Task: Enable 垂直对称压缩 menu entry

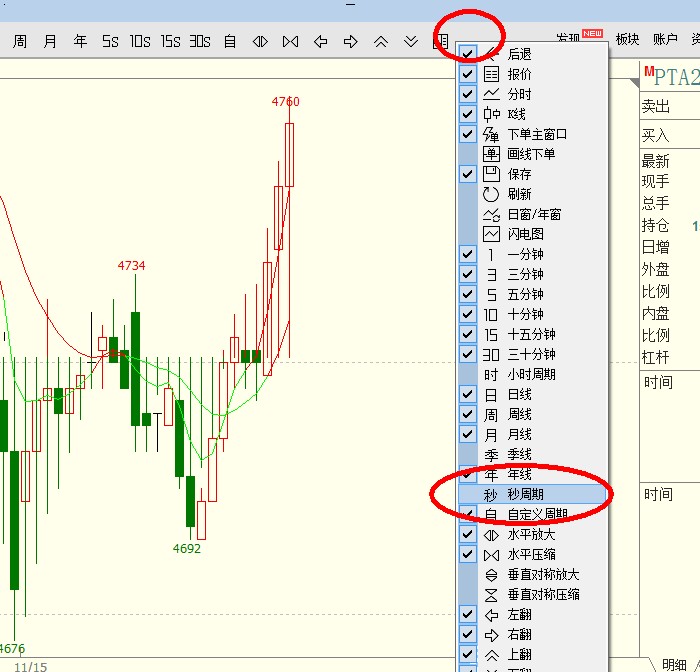Action: (532, 595)
